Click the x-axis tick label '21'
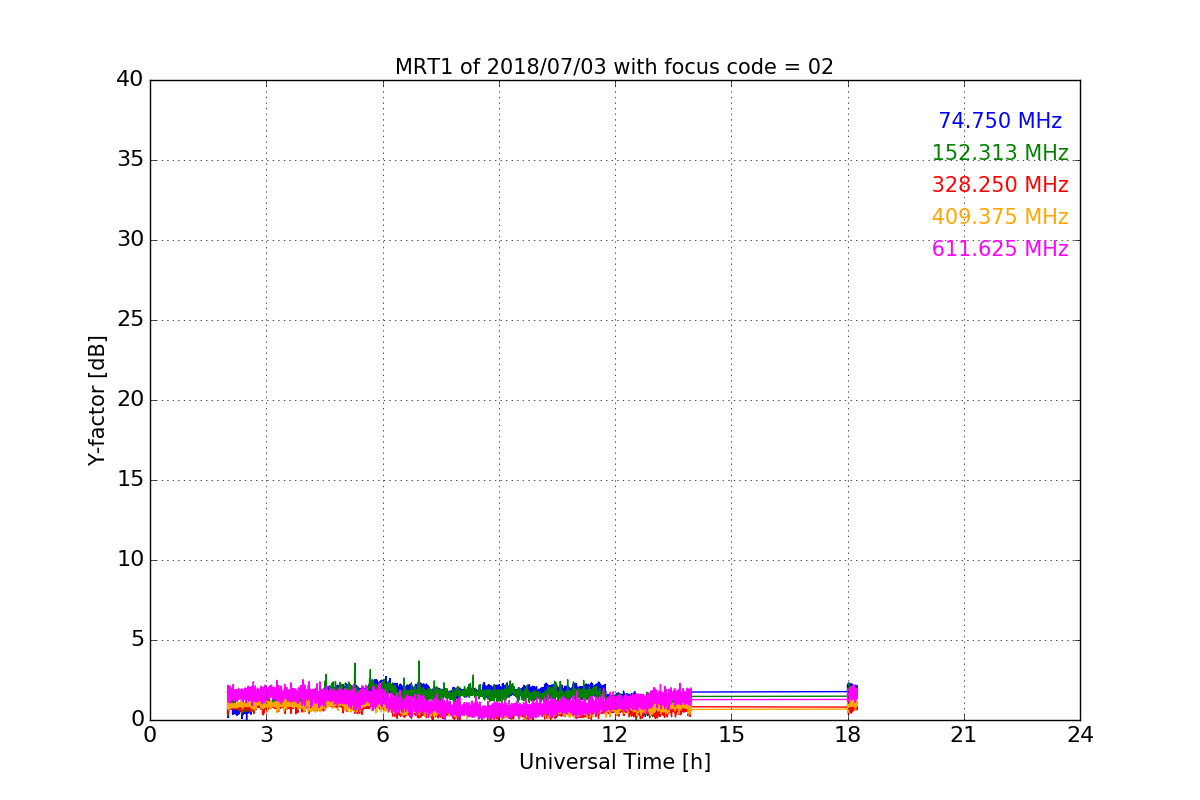1200x800 pixels. [964, 735]
